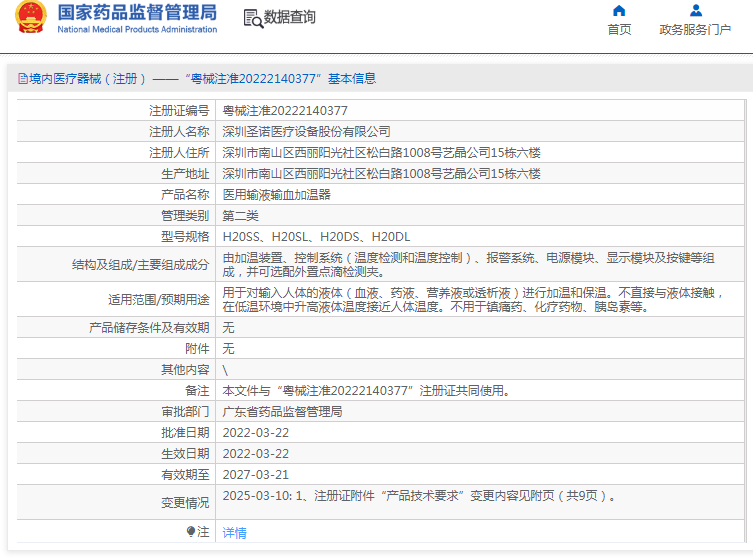This screenshot has height=558, width=753.
Task: Click the home house icon
Action: [619, 11]
